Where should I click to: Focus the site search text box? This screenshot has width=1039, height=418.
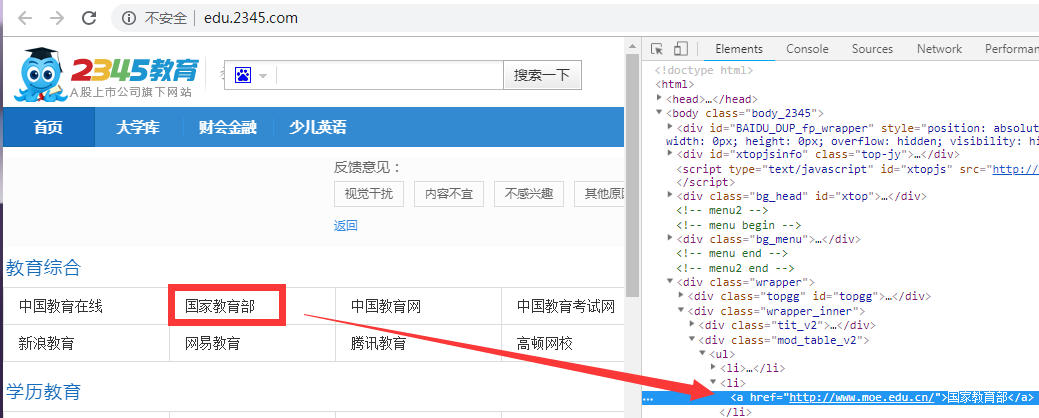click(389, 75)
